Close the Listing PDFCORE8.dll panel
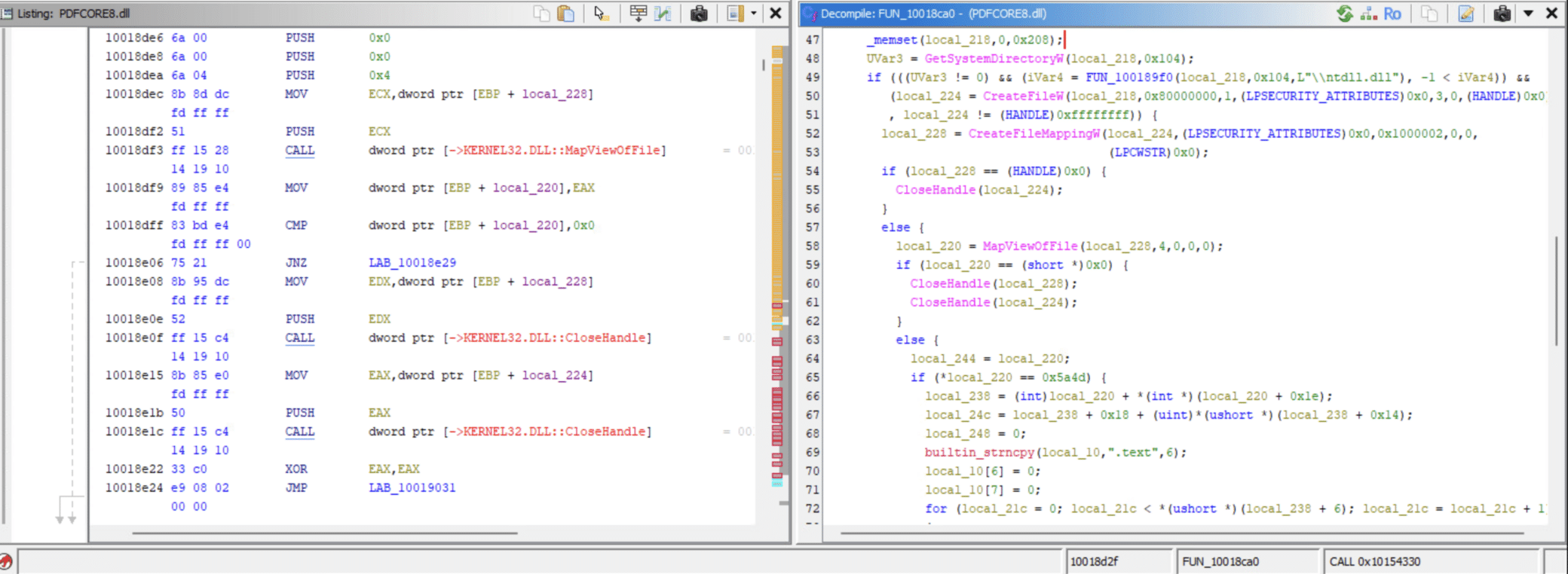This screenshot has height=574, width=1568. (x=775, y=14)
